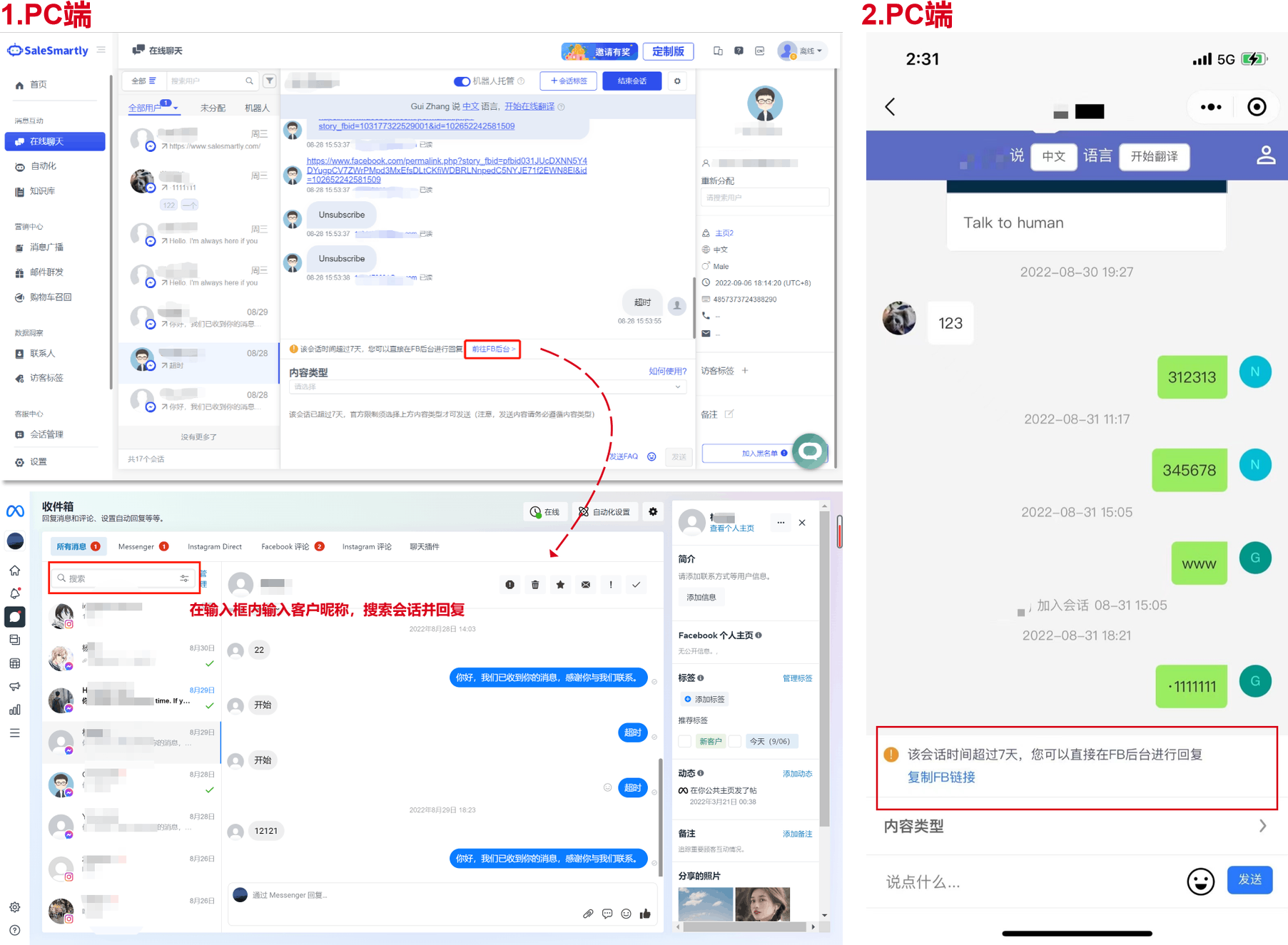Click the 前往FB后台 link

(492, 349)
